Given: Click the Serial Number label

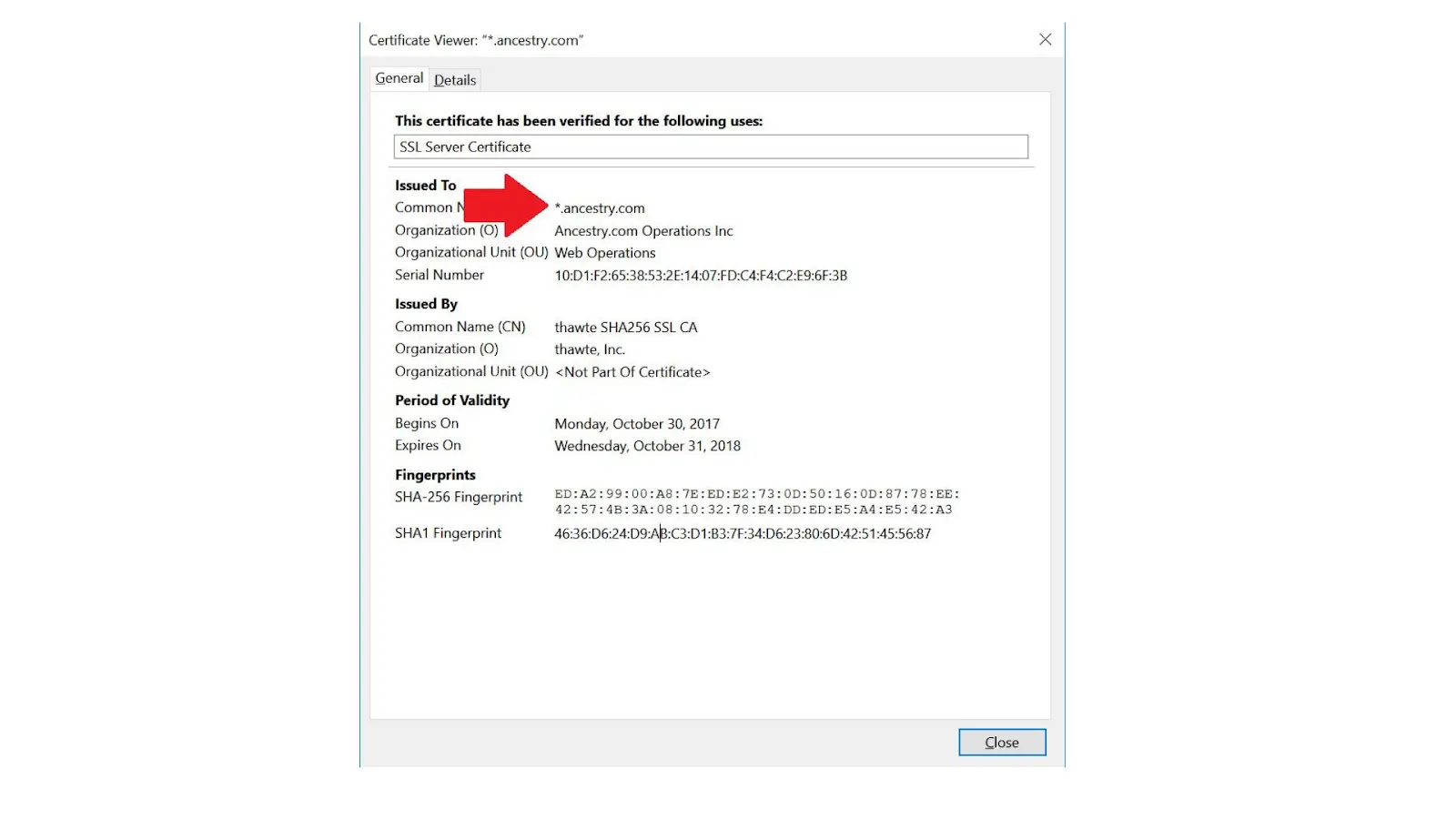Looking at the screenshot, I should pyautogui.click(x=440, y=275).
